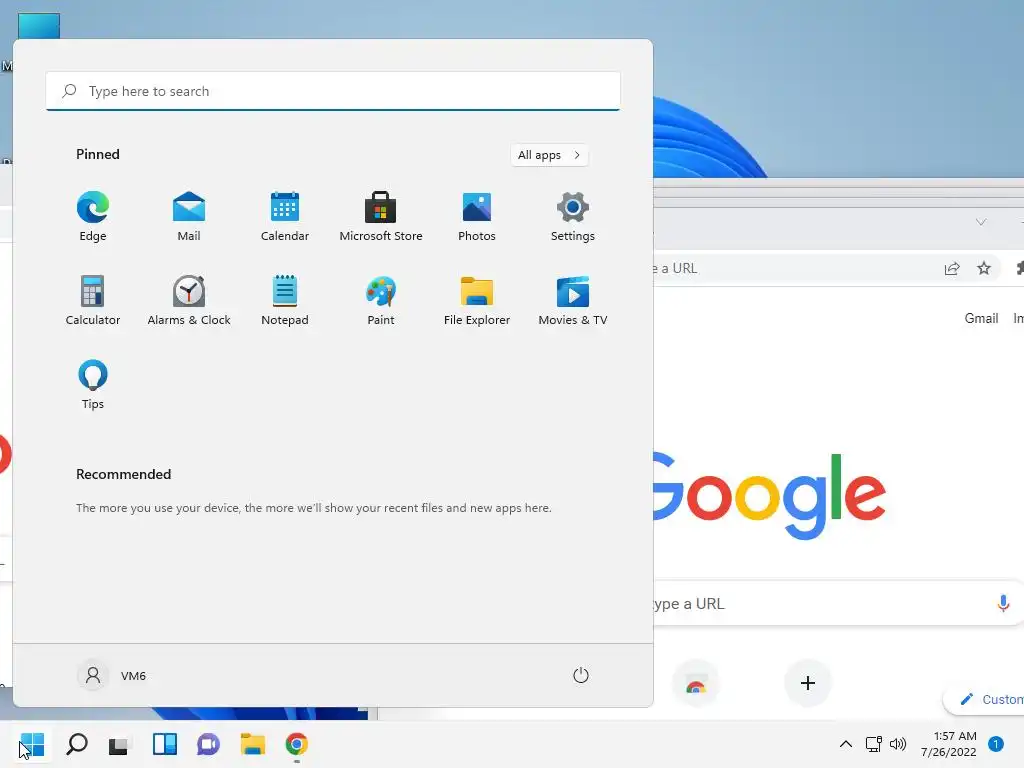Open the Tips app
The width and height of the screenshot is (1024, 768).
pos(93,385)
